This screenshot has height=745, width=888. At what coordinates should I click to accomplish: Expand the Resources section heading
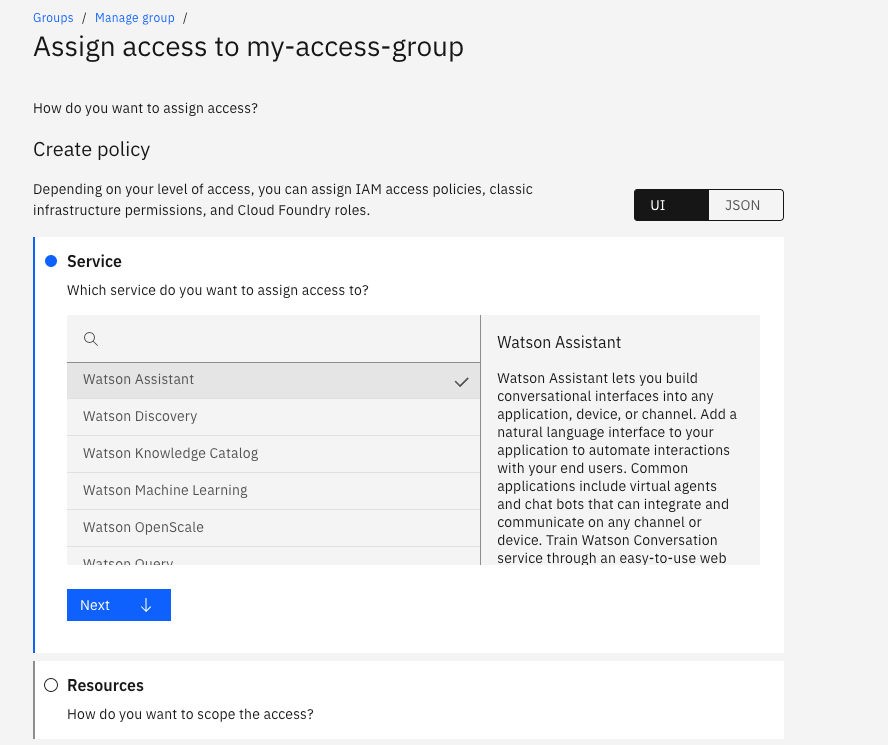click(105, 685)
